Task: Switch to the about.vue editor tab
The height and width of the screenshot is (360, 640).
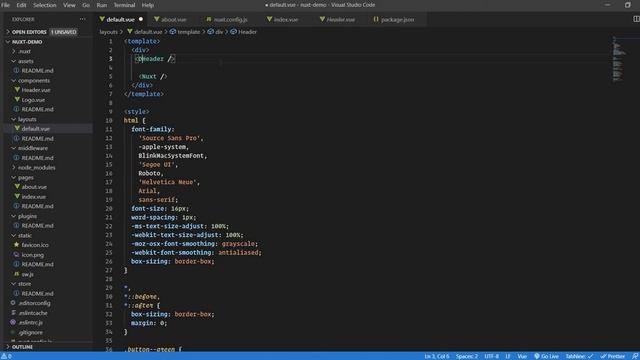Action: point(173,19)
